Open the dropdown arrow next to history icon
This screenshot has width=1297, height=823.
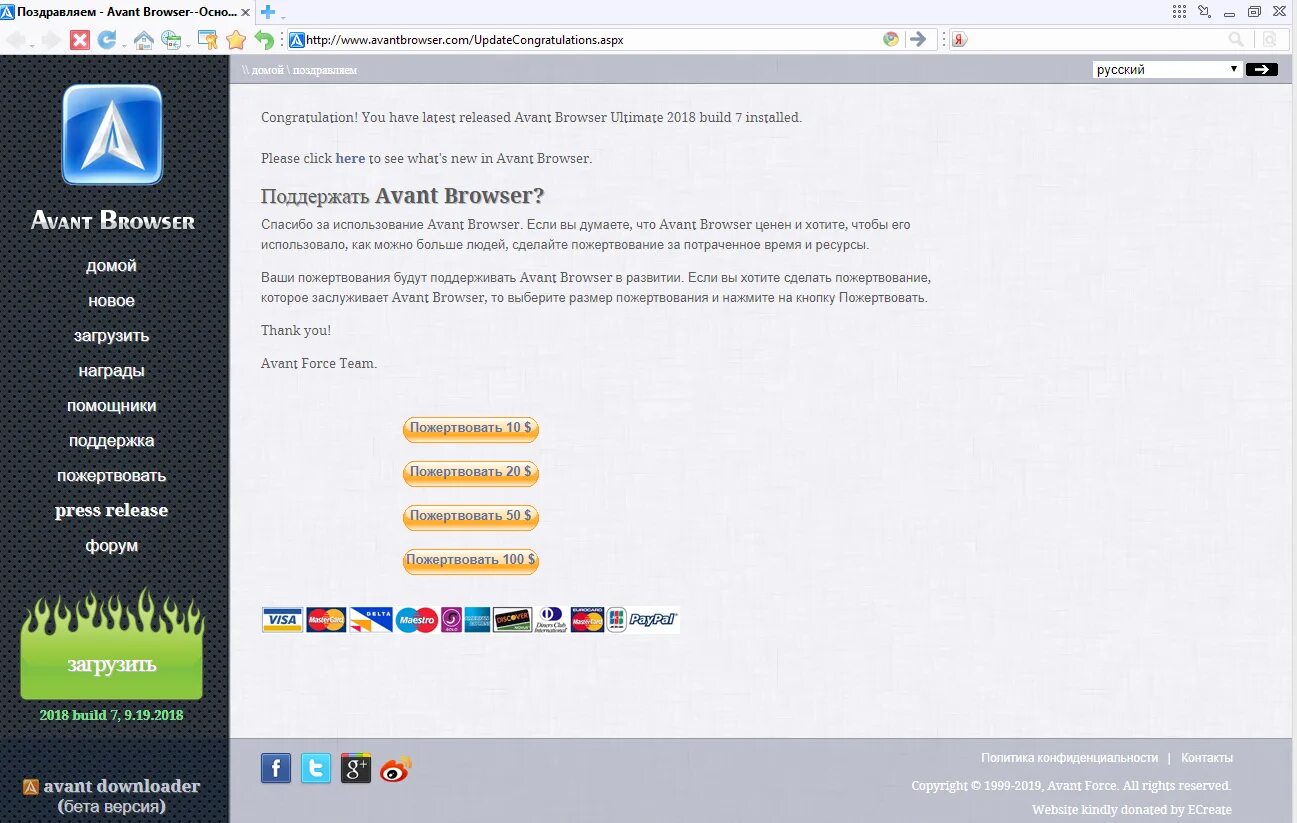[x=187, y=44]
